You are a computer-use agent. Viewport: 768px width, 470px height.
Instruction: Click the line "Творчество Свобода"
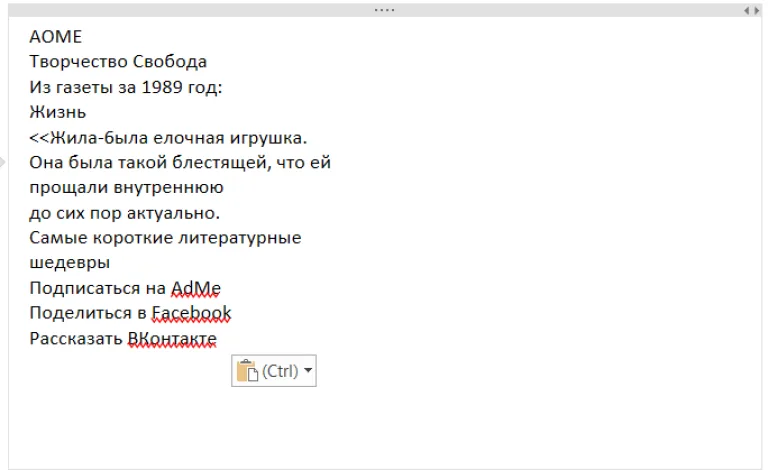coord(118,62)
